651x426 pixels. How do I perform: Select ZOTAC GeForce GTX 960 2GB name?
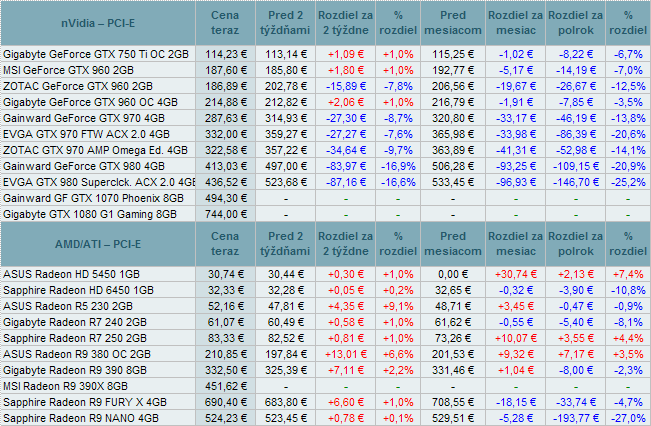coord(78,86)
